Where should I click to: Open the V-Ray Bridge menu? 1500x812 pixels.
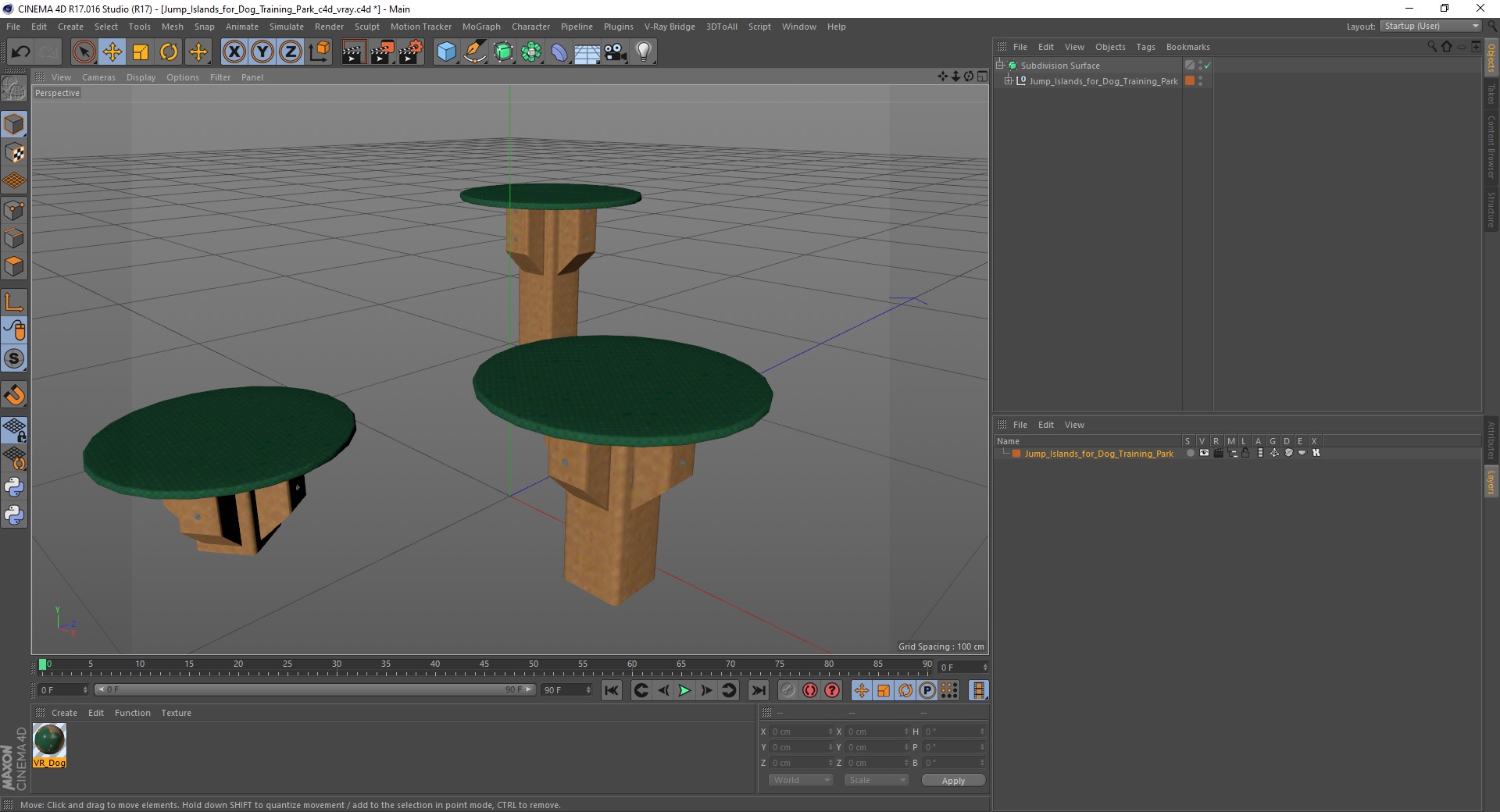[670, 27]
